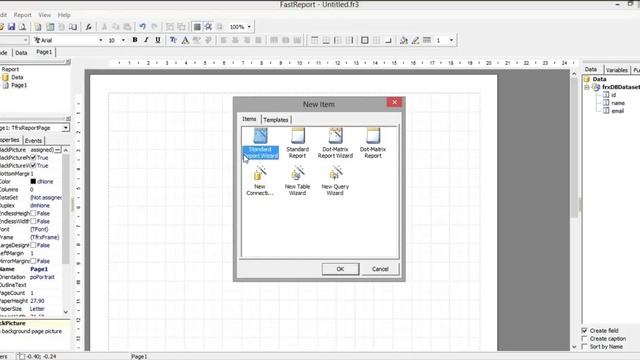The image size is (640, 360).
Task: Toggle the Align to Grid toolbar icon
Action: 208,27
